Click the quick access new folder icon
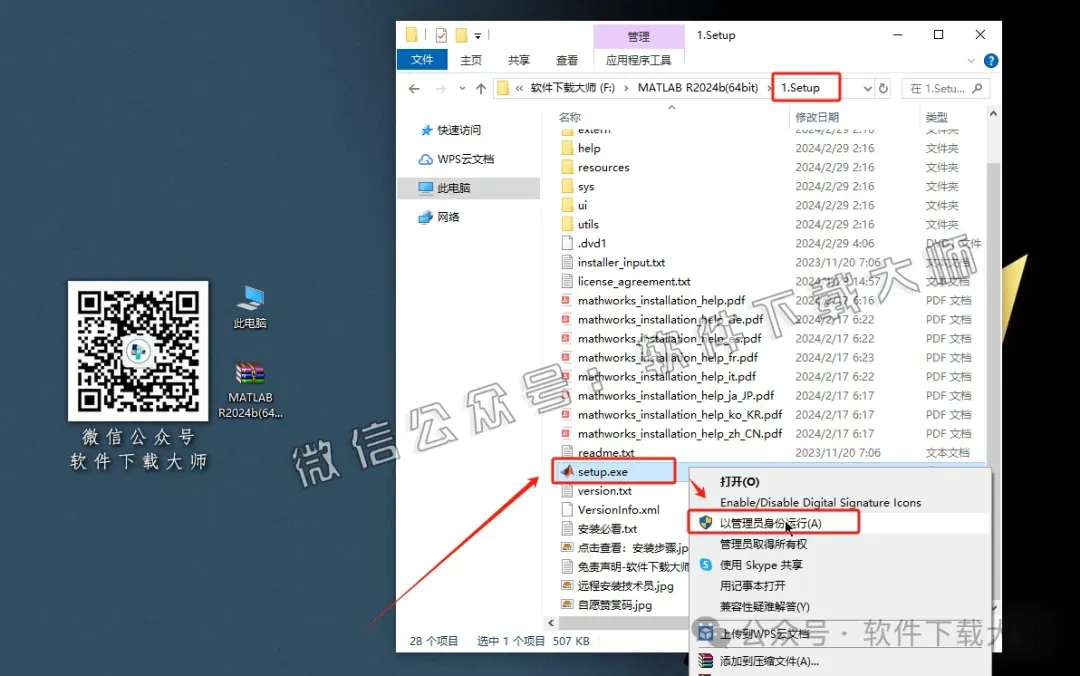 point(461,35)
